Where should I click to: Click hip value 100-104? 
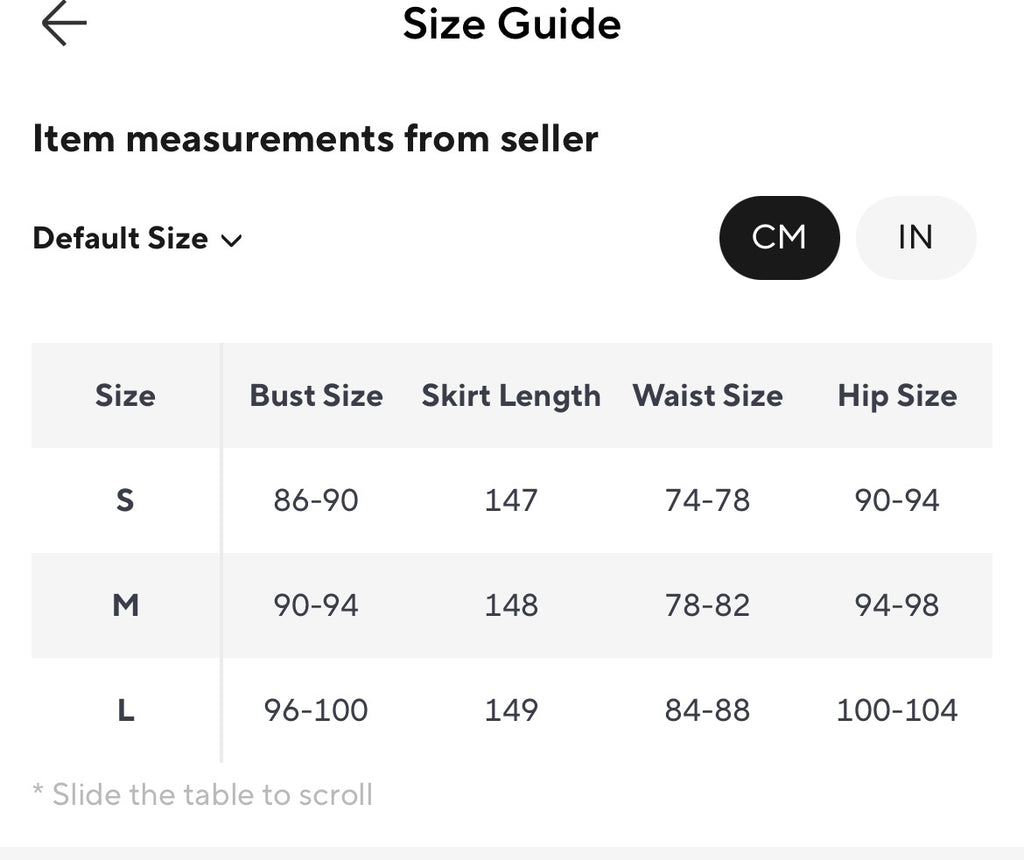pos(897,710)
